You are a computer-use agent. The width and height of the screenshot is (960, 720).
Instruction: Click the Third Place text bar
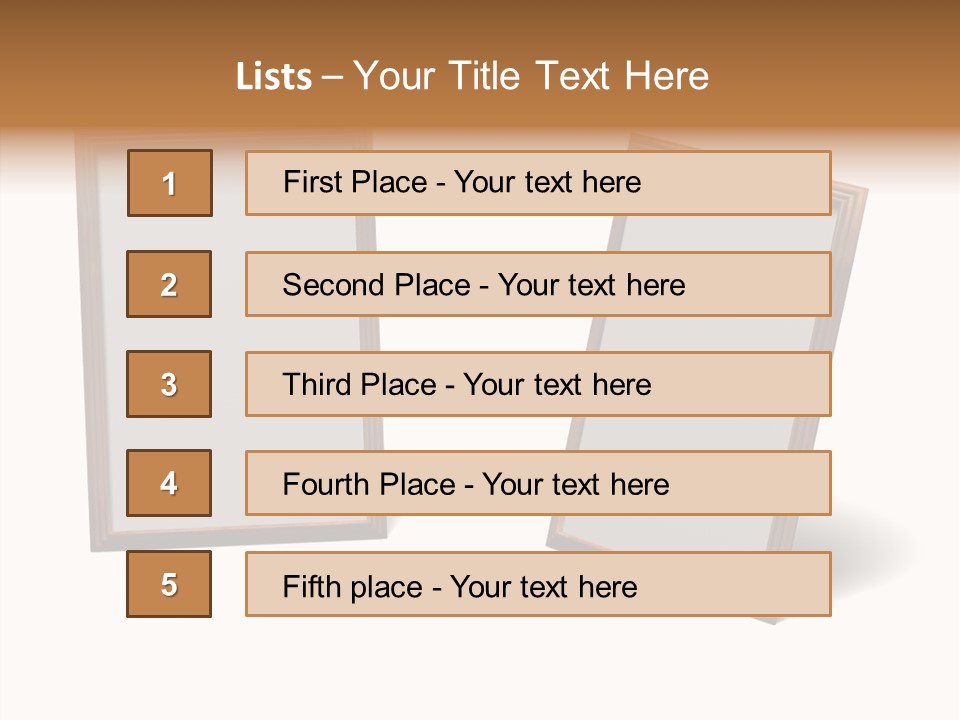[538, 384]
